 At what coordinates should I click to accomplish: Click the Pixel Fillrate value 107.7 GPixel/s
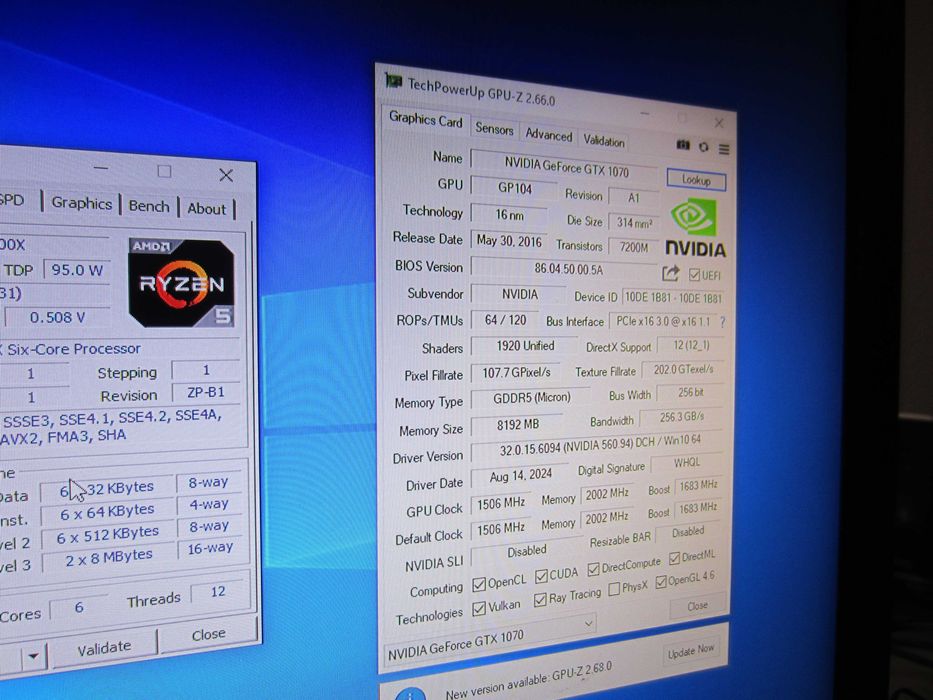(515, 373)
